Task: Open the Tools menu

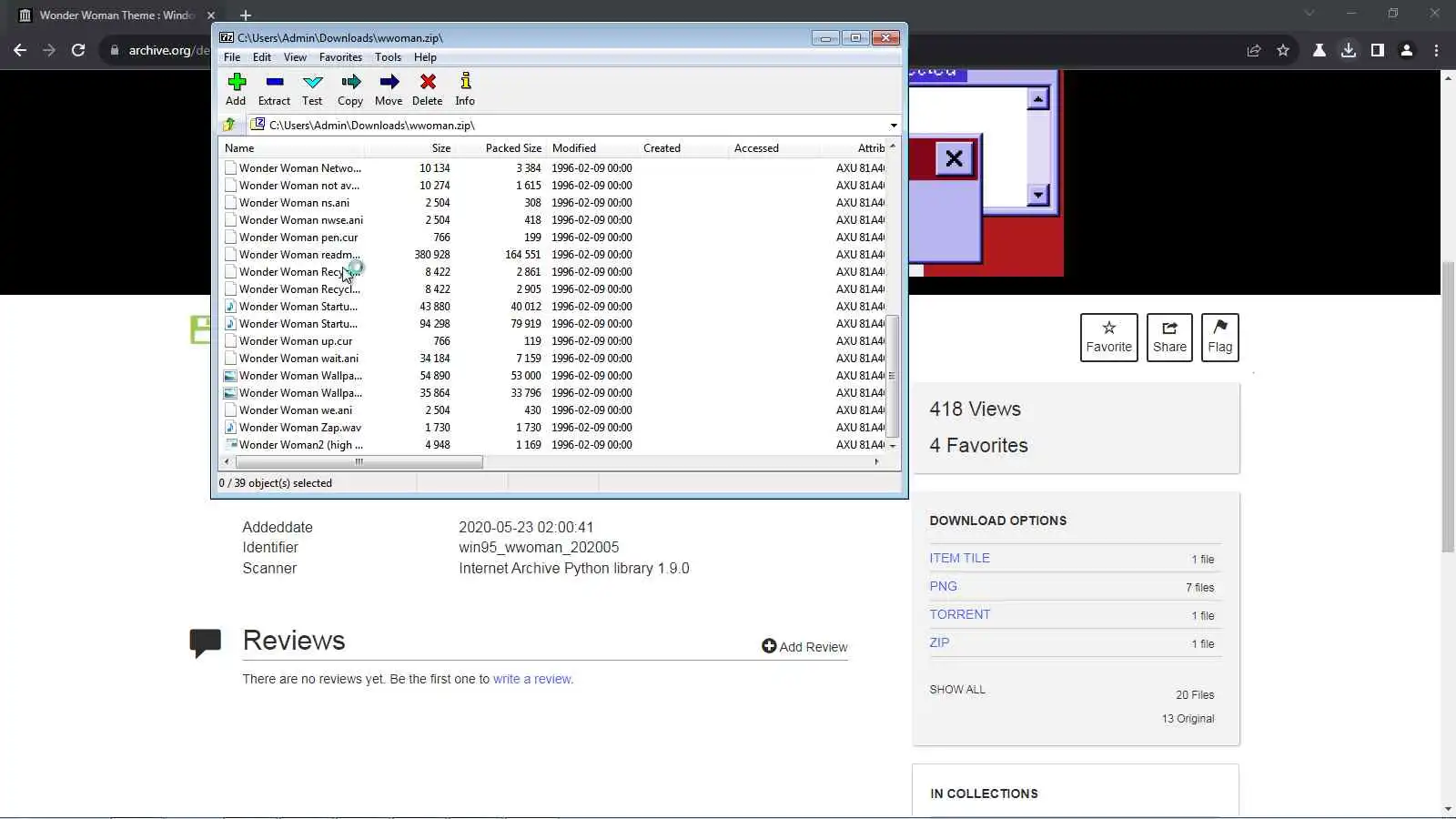Action: [x=388, y=57]
